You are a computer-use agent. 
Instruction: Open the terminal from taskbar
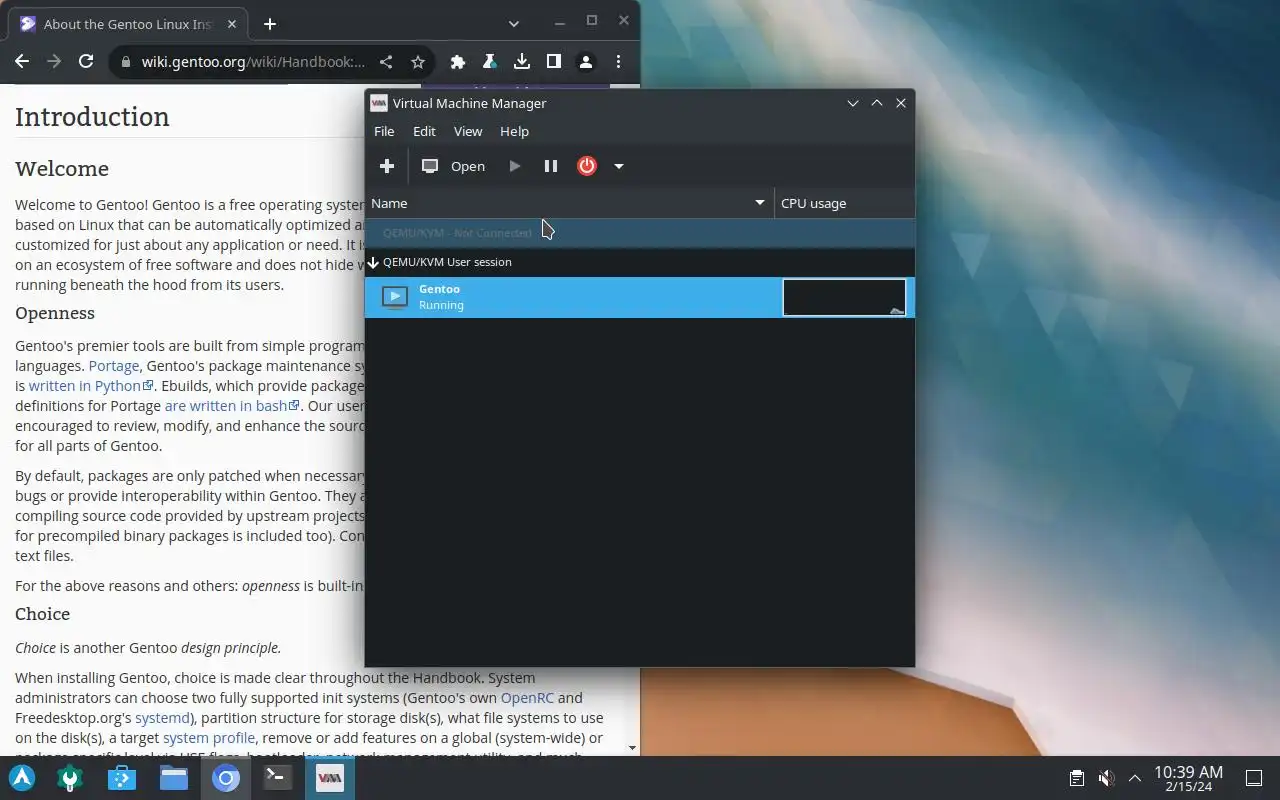coord(278,778)
